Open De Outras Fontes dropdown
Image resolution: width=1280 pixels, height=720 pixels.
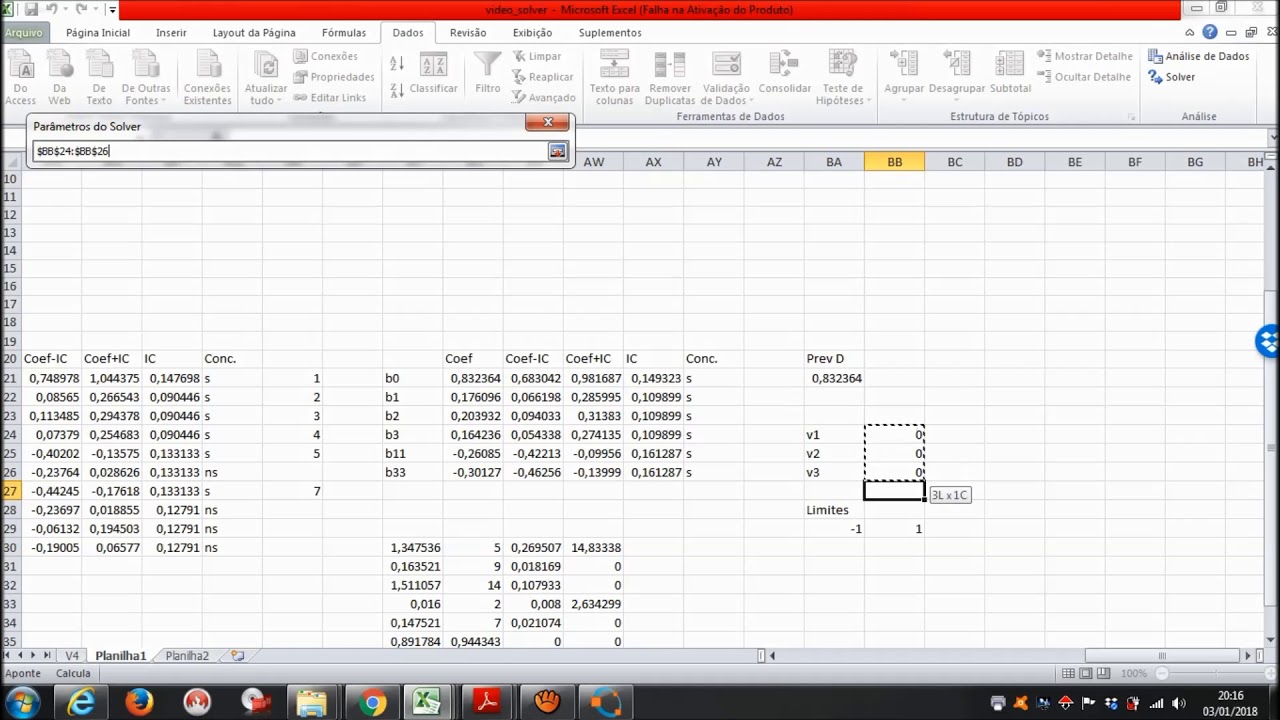coord(146,78)
